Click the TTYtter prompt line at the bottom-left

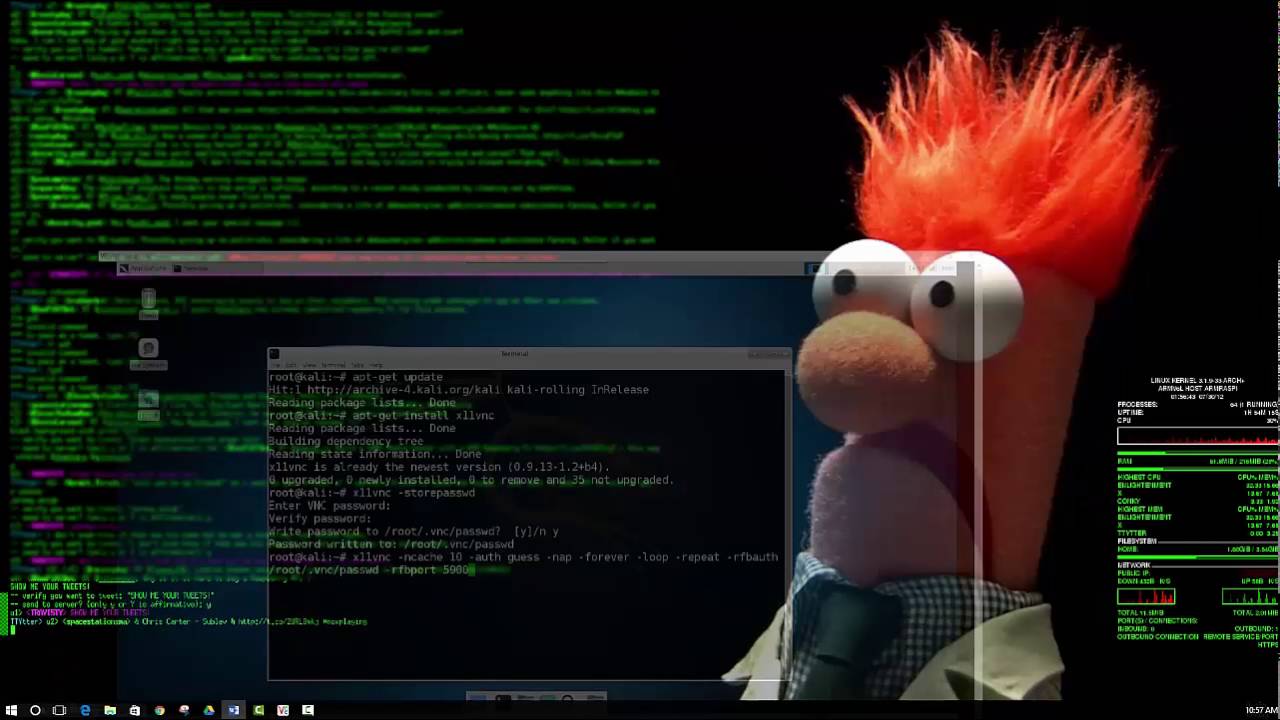(188, 621)
